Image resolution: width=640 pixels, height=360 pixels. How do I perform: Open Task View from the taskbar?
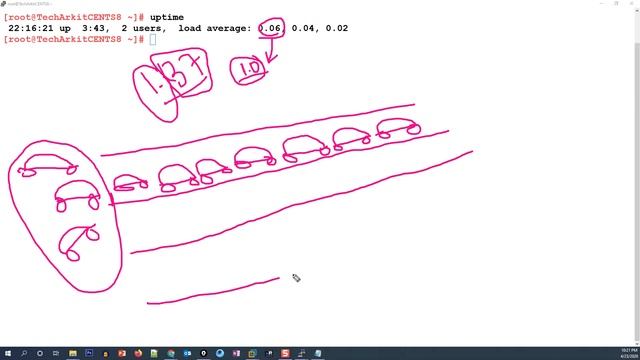56,353
